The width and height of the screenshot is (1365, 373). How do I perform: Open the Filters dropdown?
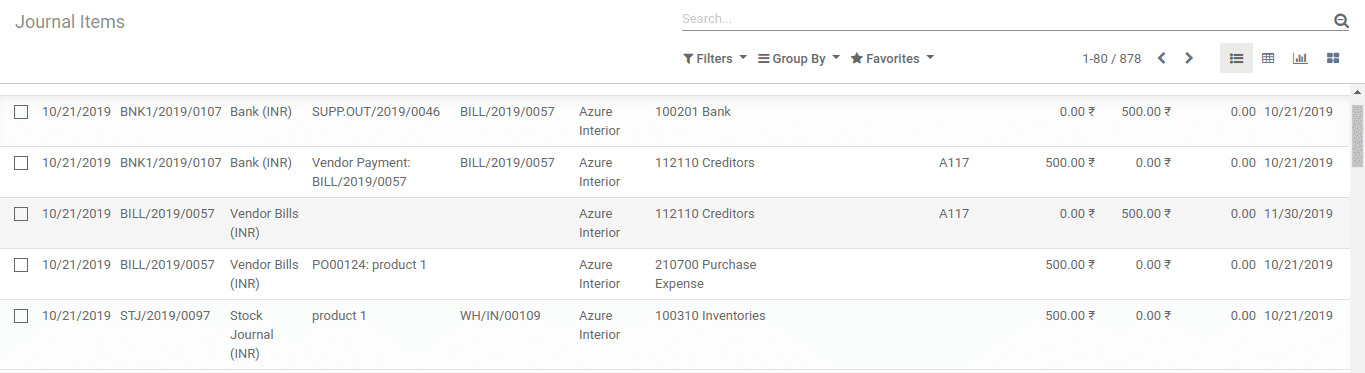715,58
